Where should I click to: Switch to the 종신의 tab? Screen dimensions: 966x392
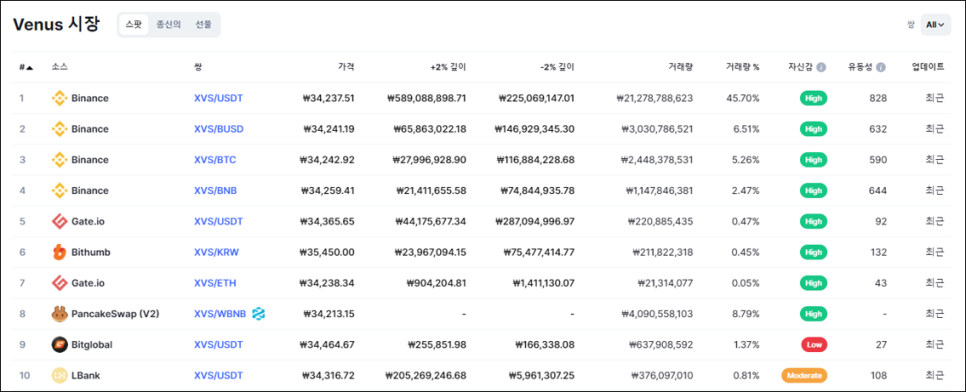[168, 25]
